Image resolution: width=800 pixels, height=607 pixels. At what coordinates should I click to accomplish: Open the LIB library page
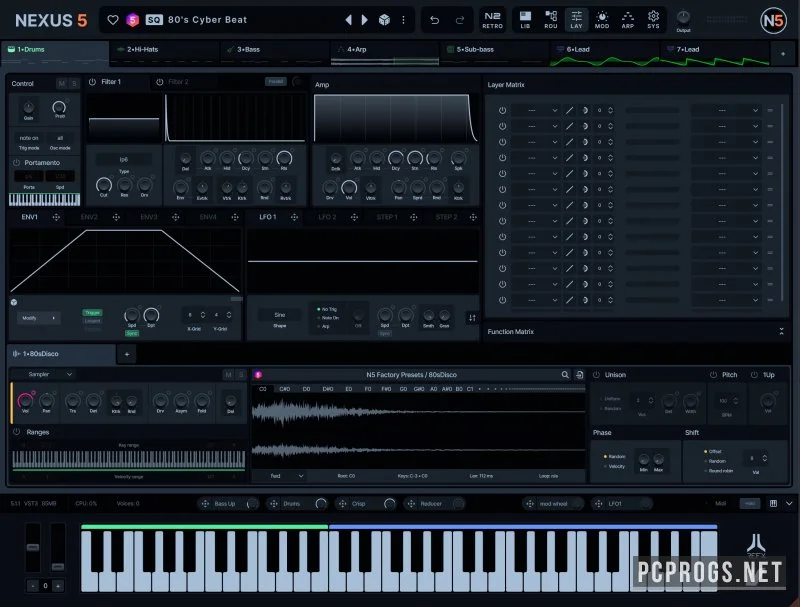point(525,20)
